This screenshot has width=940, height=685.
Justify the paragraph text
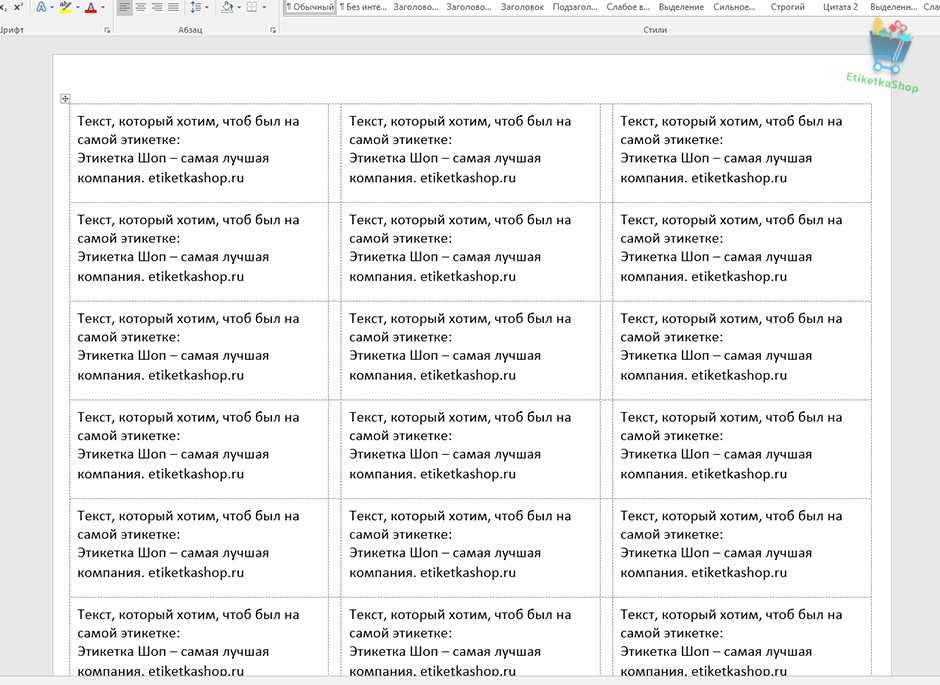(174, 7)
